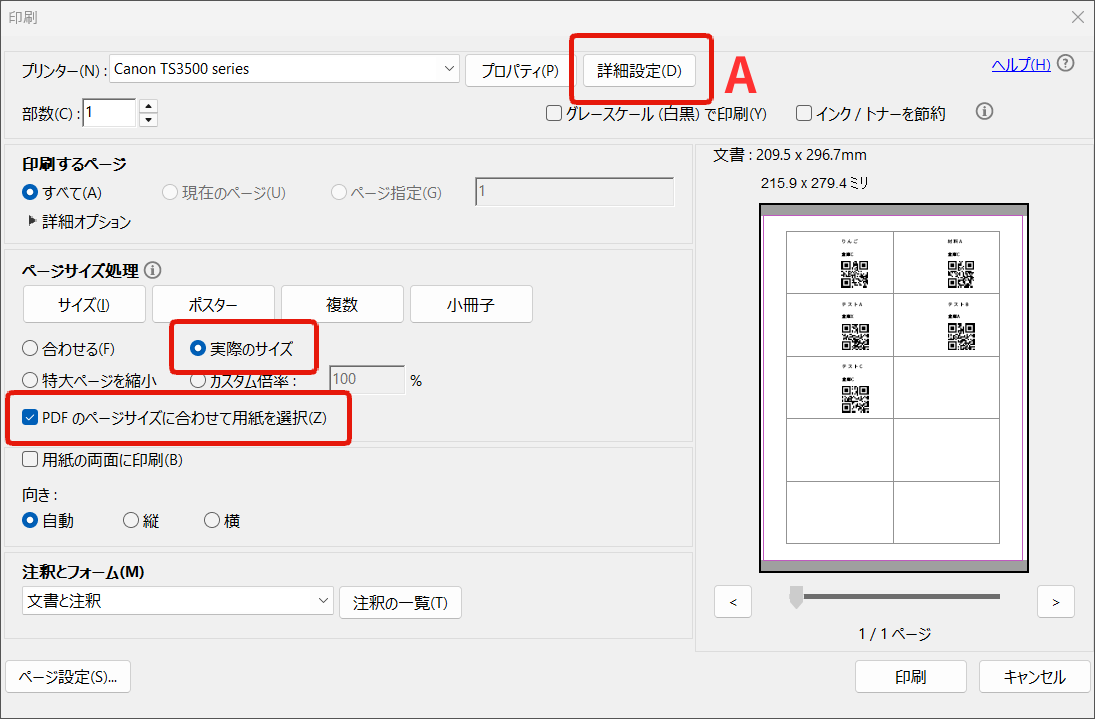Open the printer dropdown Canon TS3500 series

tap(284, 69)
